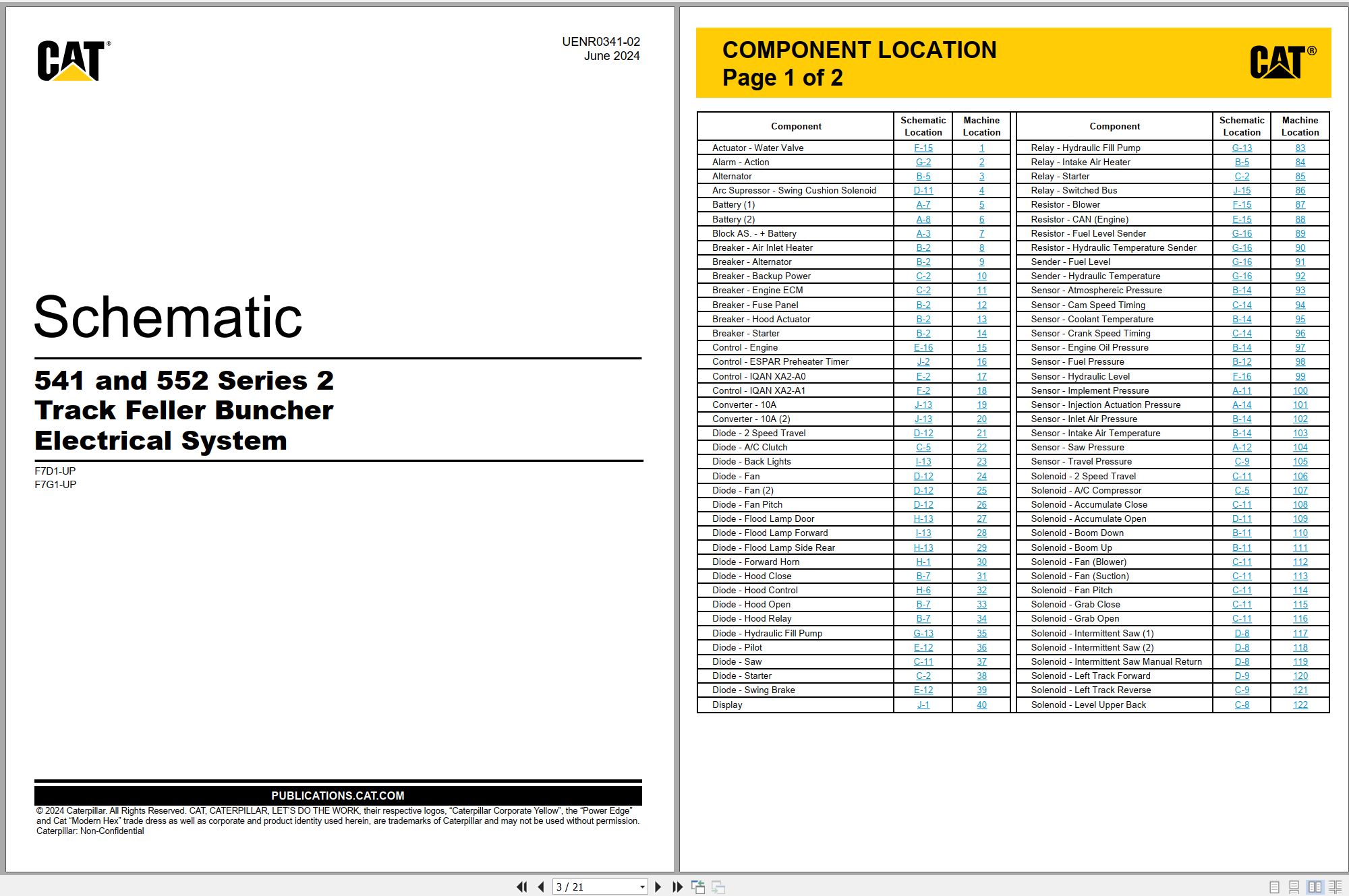Screen dimensions: 1349x896
Task: Open schematic location A-7 for Battery (1)
Action: coord(923,205)
